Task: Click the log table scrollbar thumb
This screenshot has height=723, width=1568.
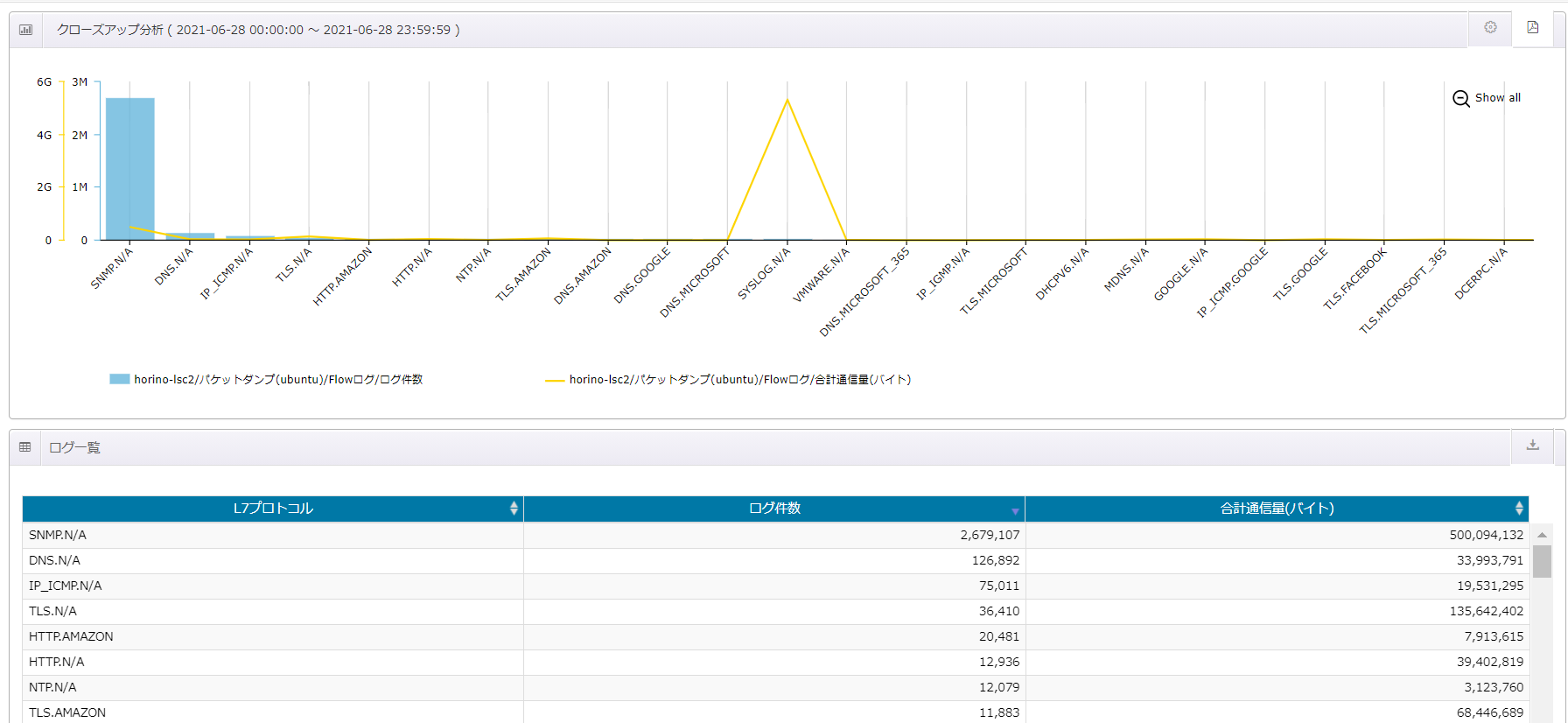Action: [x=1542, y=561]
